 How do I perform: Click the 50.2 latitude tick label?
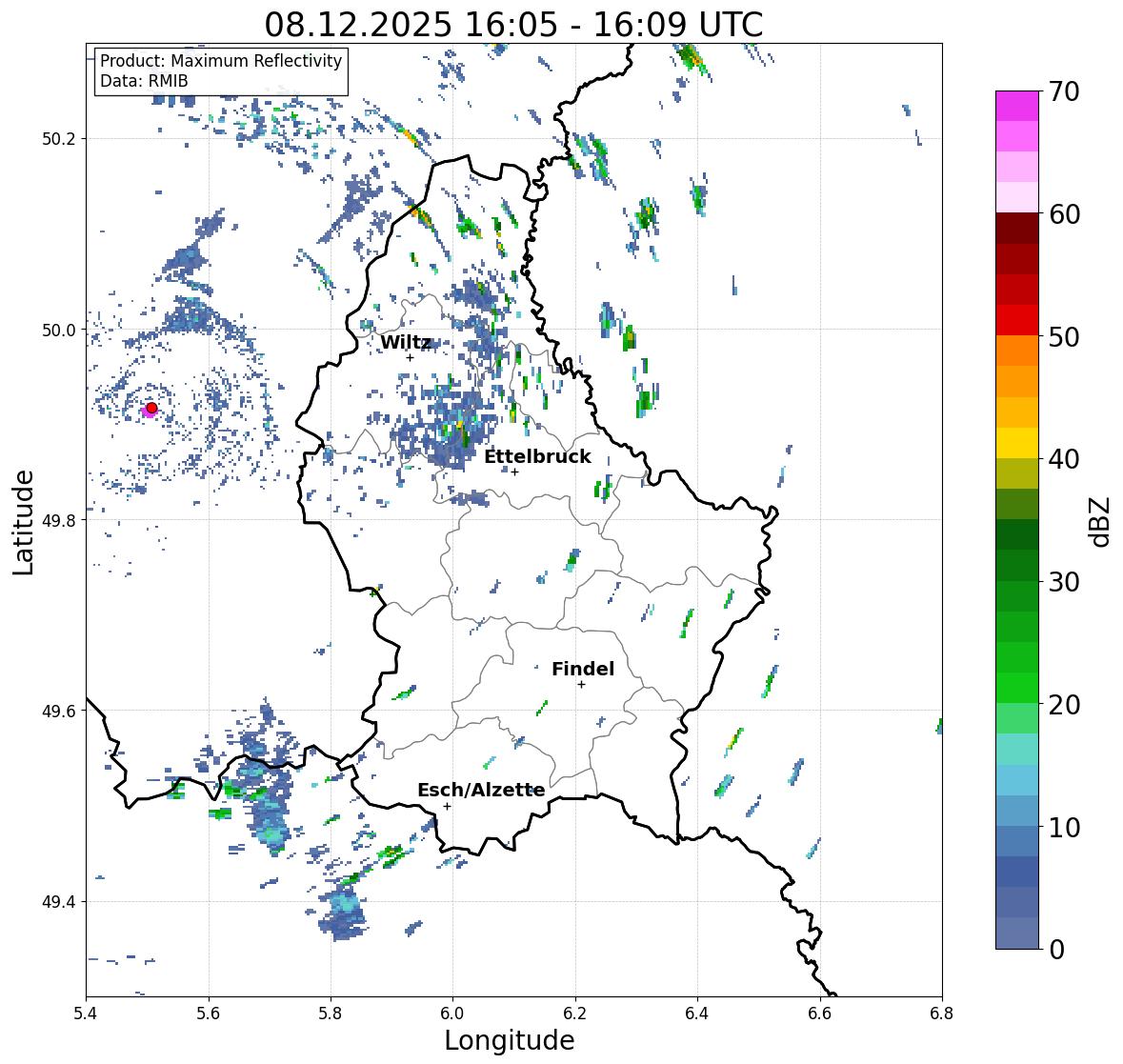point(59,139)
